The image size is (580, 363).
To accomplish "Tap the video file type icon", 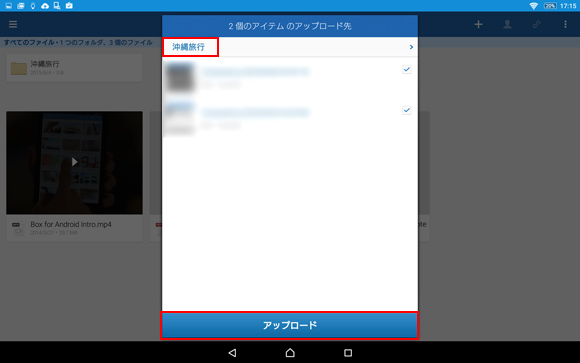I will tap(17, 229).
